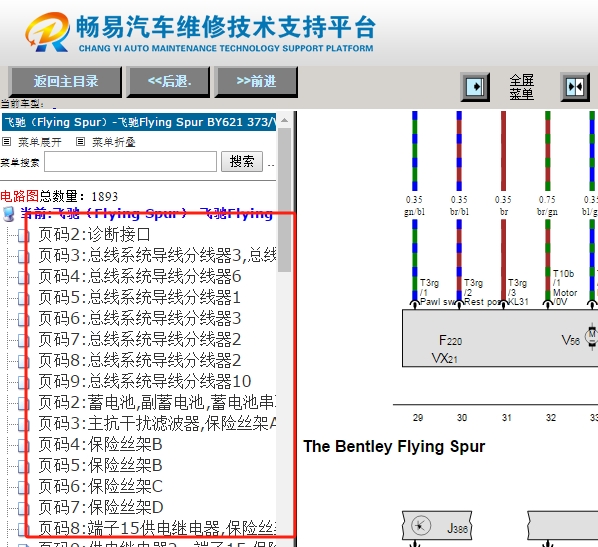The height and width of the screenshot is (547, 598).
Task: Click track number 31 in diagram
Action: (x=506, y=418)
